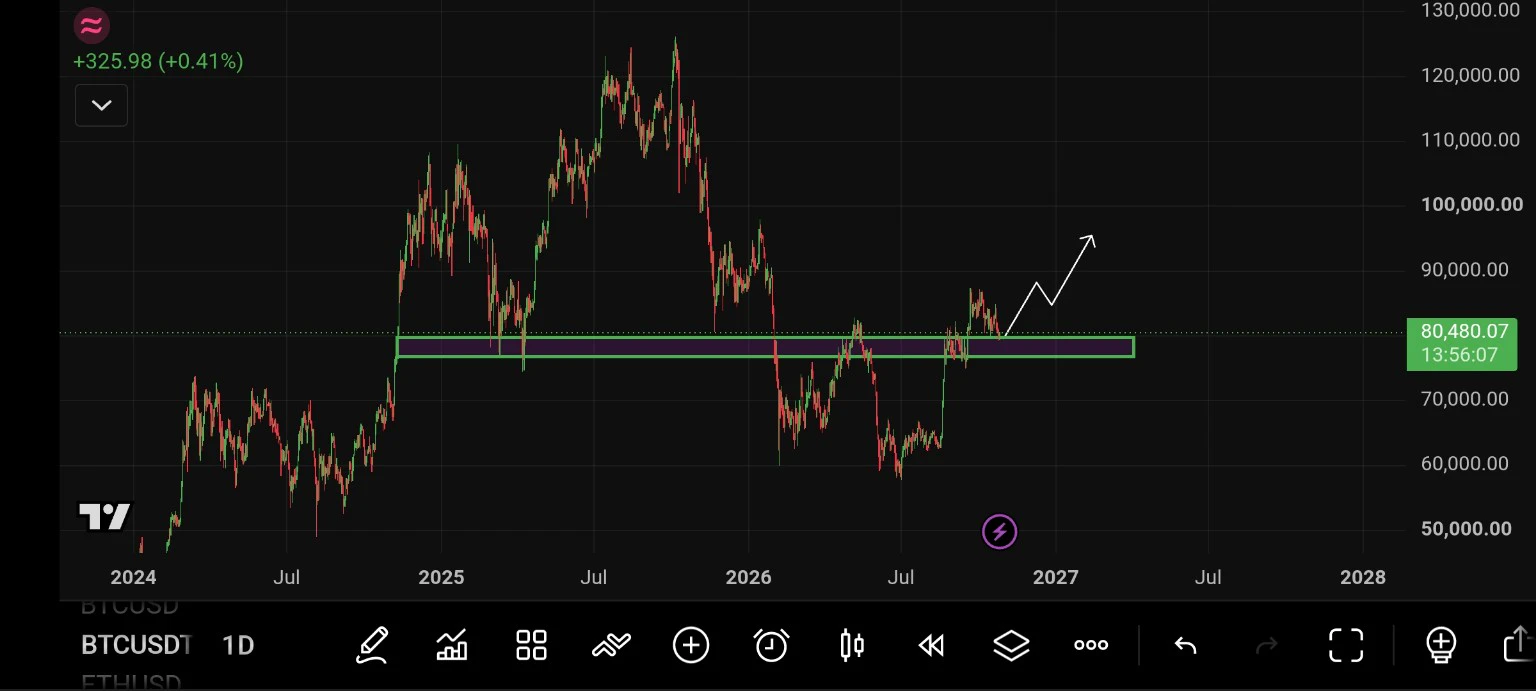Screen dimensions: 1536x691
Task: Open the object tree layers icon
Action: click(1011, 645)
